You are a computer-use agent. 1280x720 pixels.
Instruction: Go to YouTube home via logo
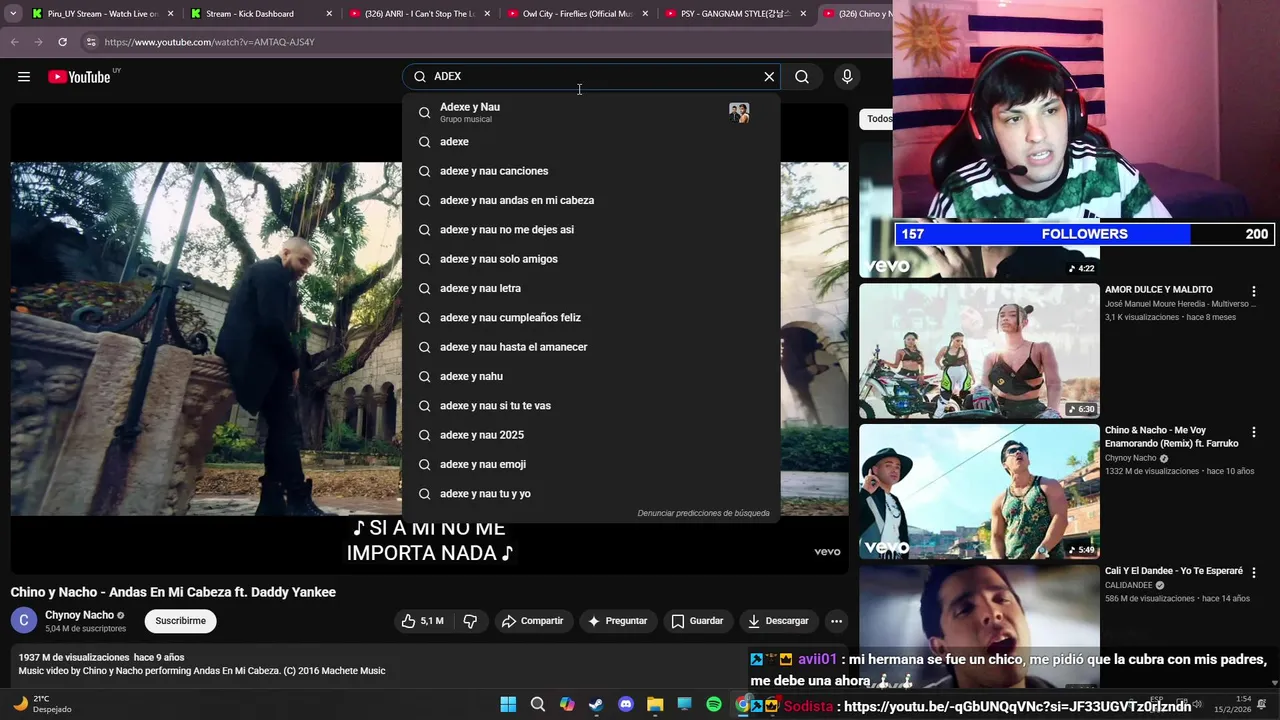(x=80, y=77)
